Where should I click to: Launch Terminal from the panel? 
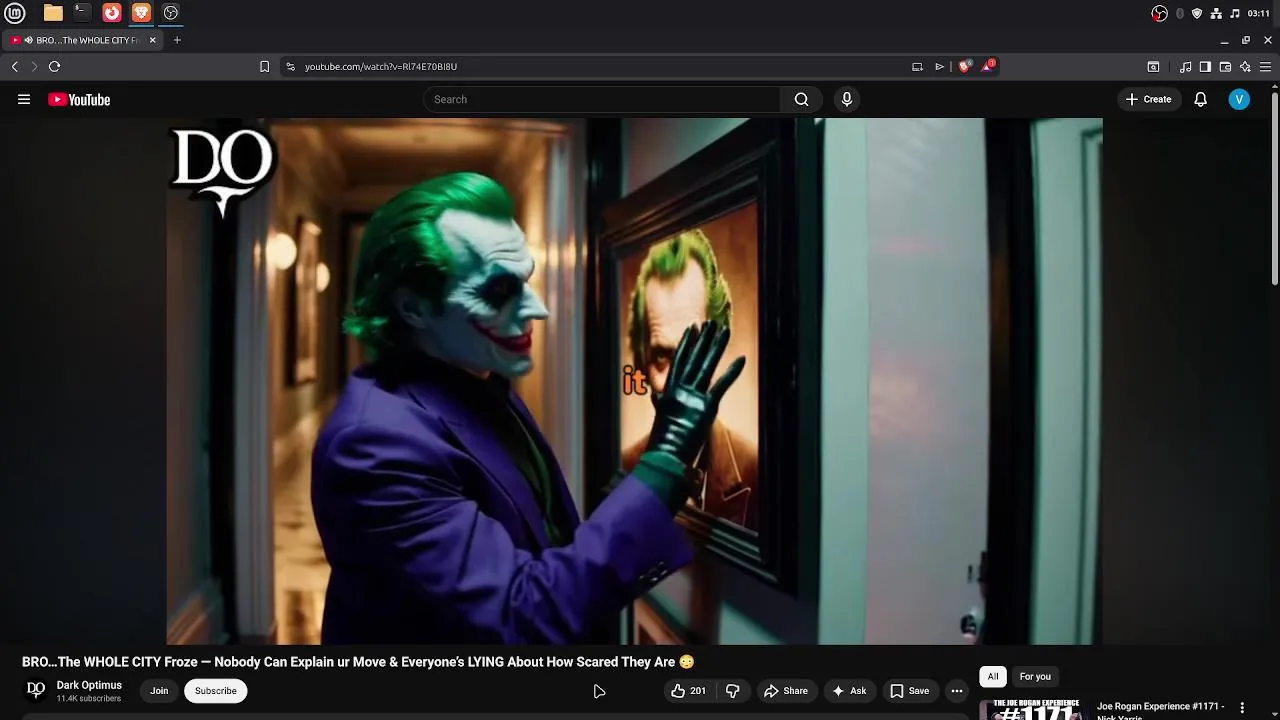(82, 13)
